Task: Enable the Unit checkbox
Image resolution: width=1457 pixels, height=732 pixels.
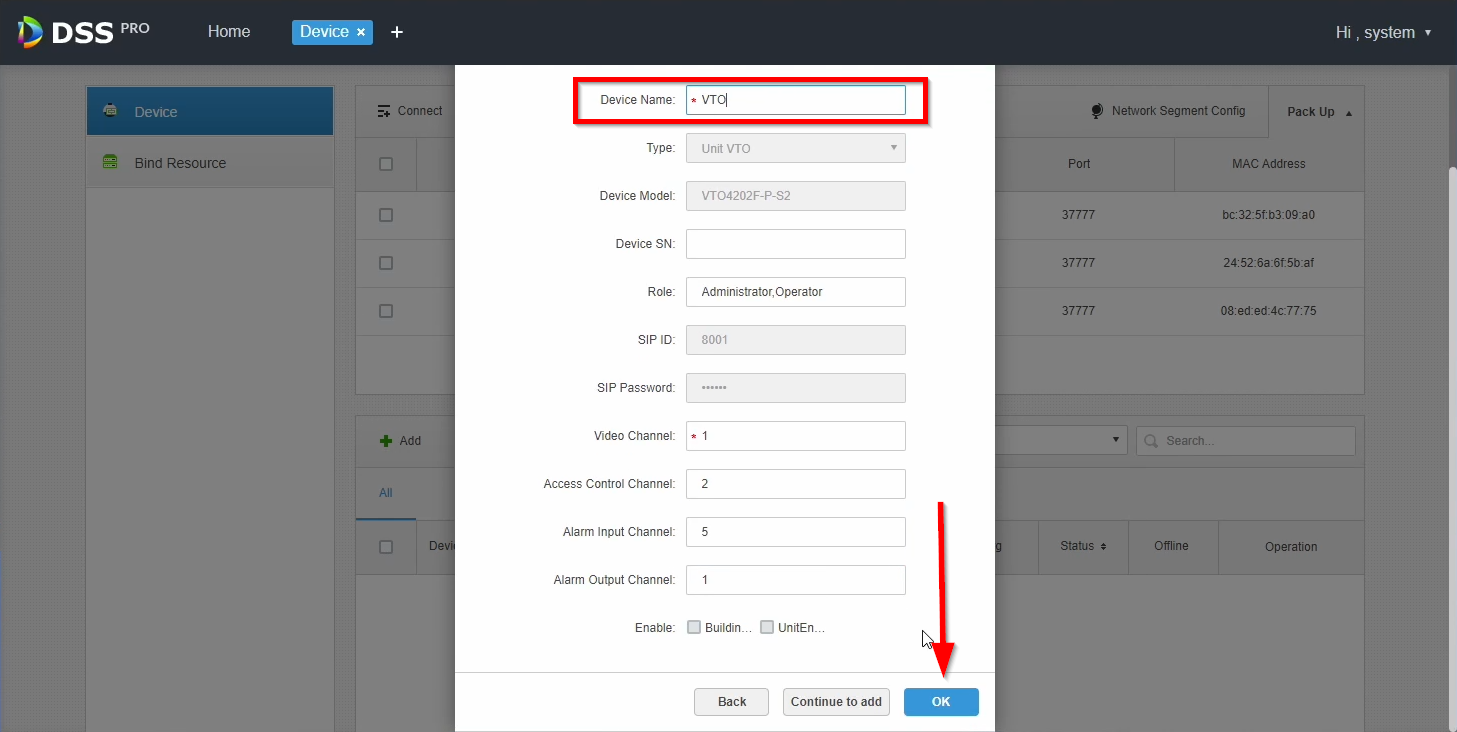Action: click(x=767, y=628)
